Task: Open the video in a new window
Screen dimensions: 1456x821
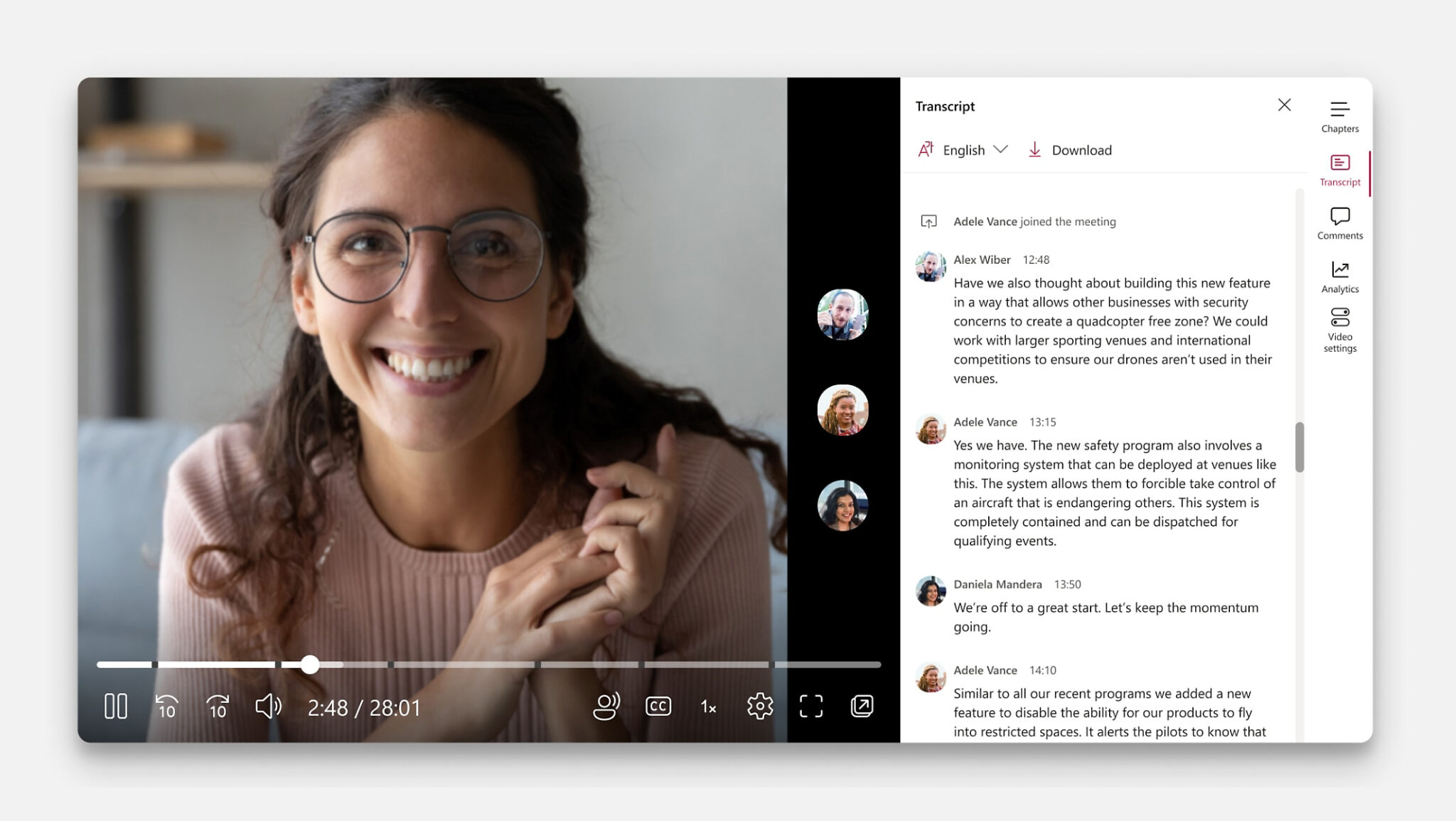Action: pos(862,706)
